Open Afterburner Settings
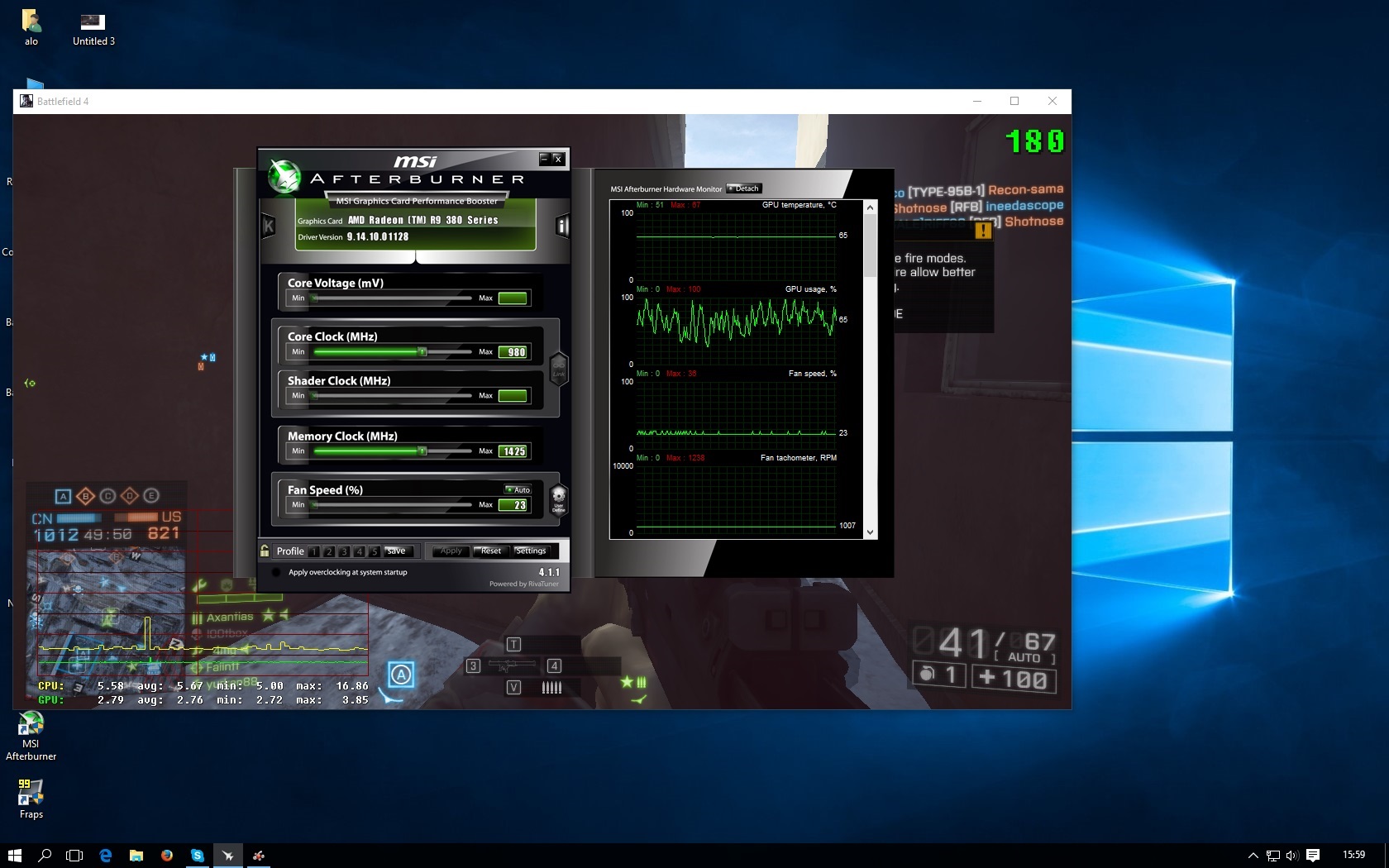1389x868 pixels. pos(531,551)
